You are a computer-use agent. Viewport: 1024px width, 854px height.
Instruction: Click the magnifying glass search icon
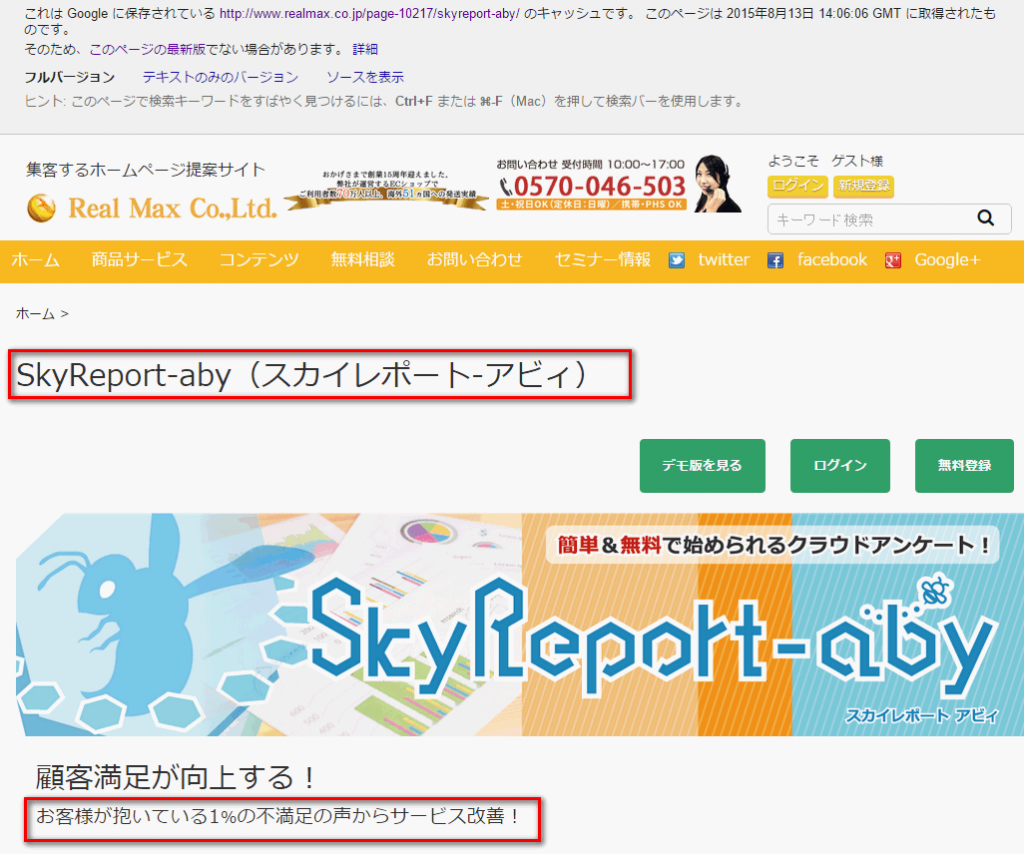click(x=985, y=218)
